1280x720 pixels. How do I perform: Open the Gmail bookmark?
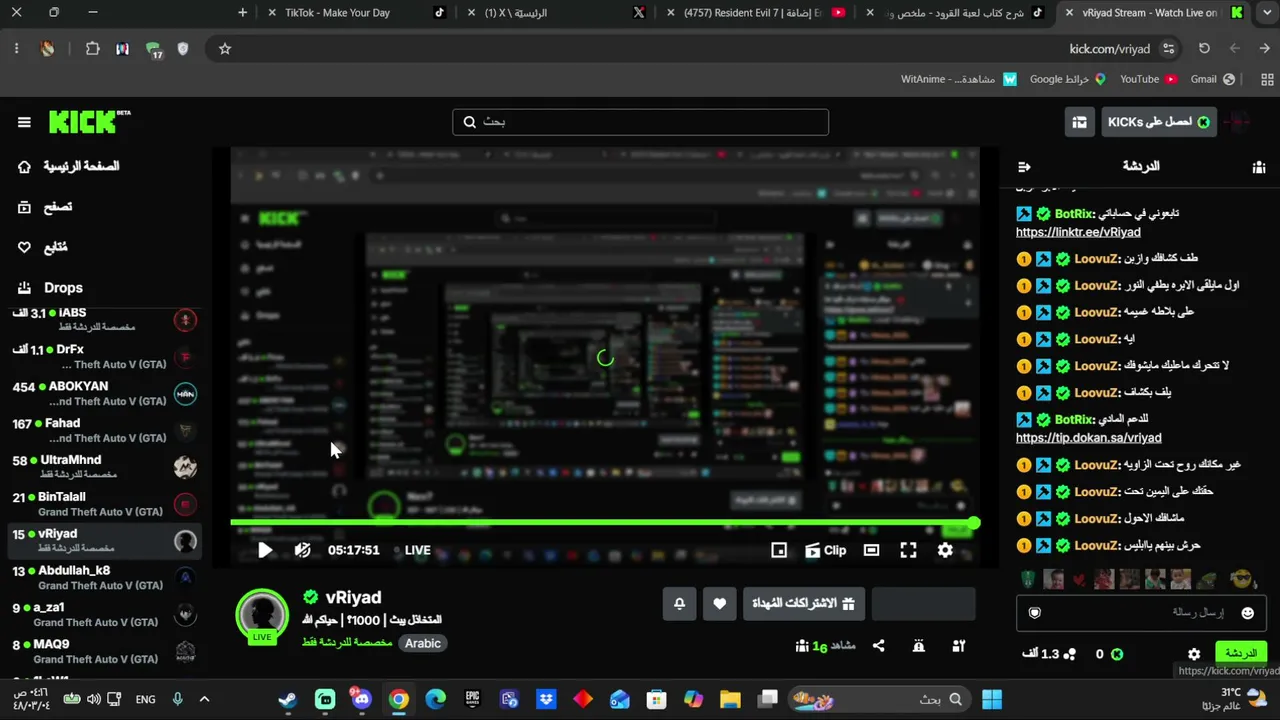pyautogui.click(x=1212, y=79)
